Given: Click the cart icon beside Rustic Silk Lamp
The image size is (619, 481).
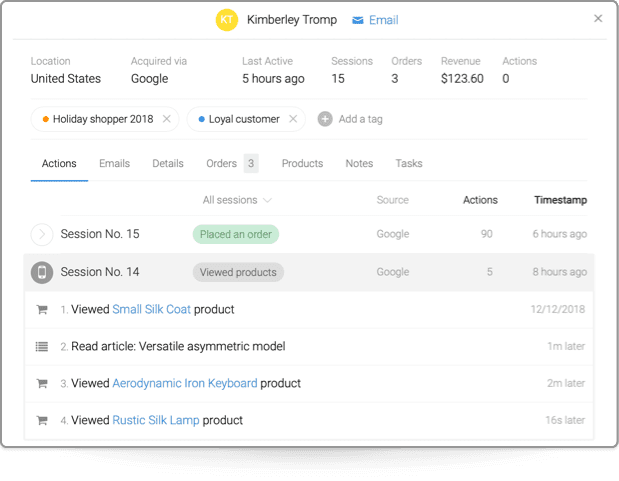Looking at the screenshot, I should pyautogui.click(x=42, y=421).
